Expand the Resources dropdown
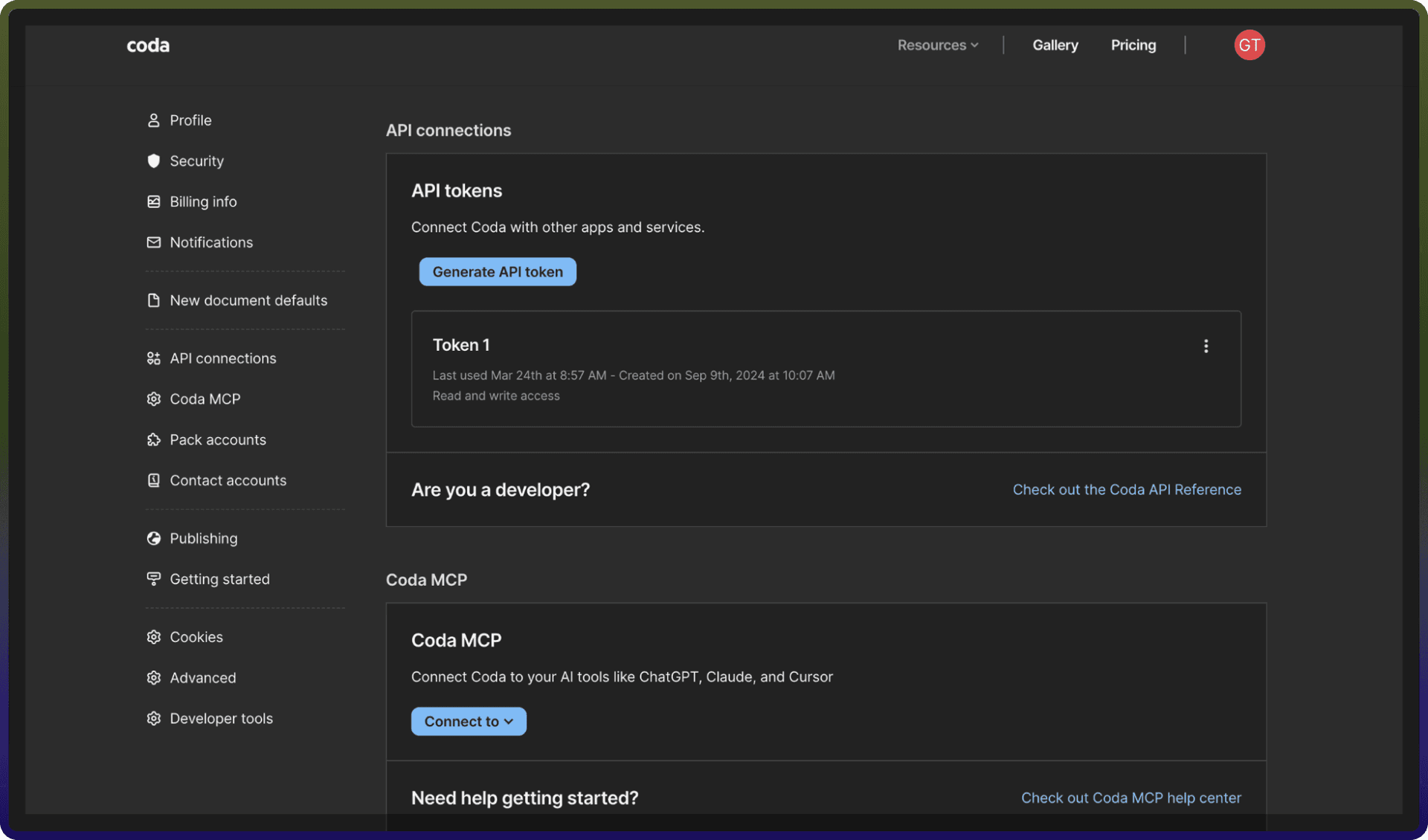 pos(938,45)
